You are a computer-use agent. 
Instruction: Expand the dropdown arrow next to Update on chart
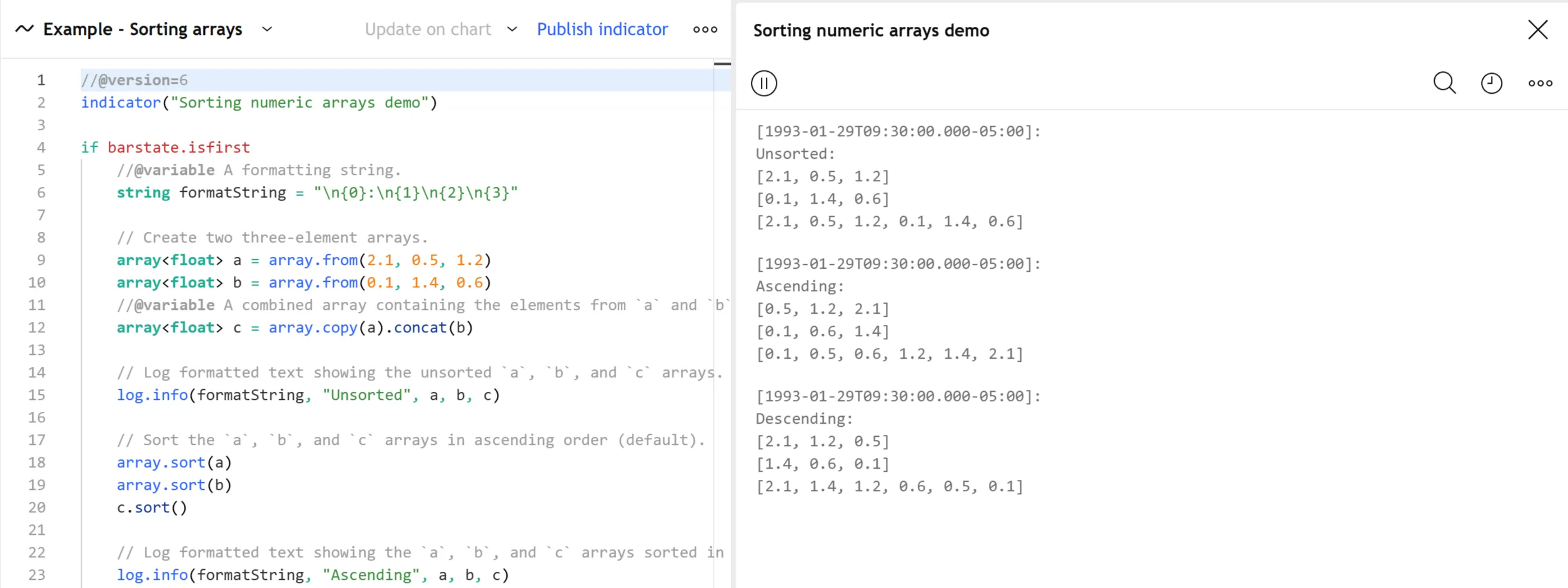pos(512,29)
